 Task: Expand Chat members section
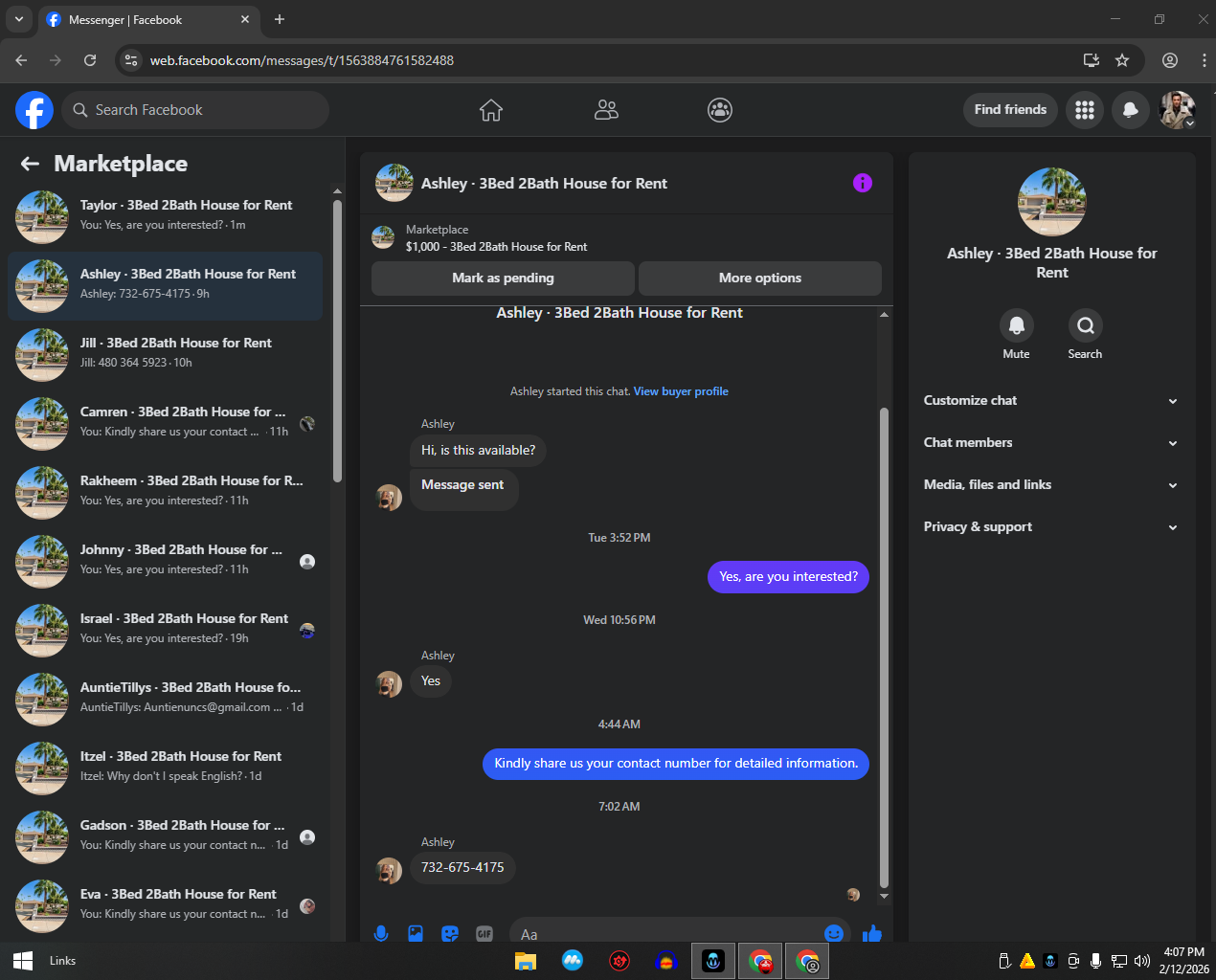click(1051, 443)
